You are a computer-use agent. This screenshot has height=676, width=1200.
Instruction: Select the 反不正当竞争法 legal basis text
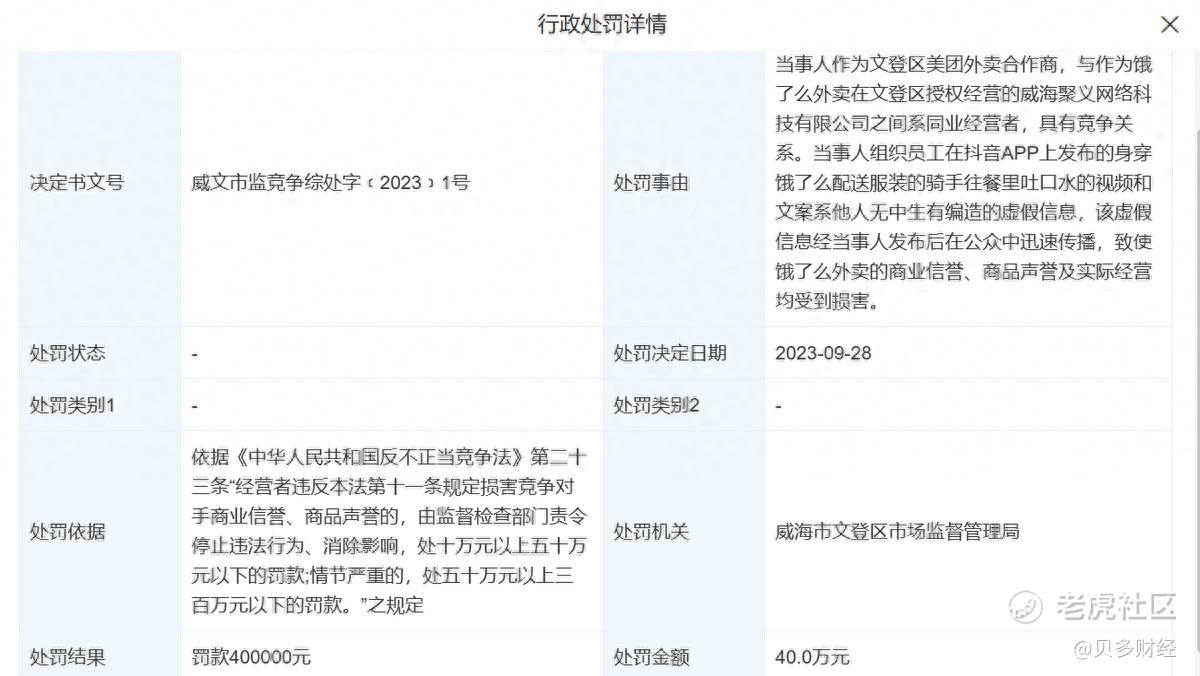[390, 531]
